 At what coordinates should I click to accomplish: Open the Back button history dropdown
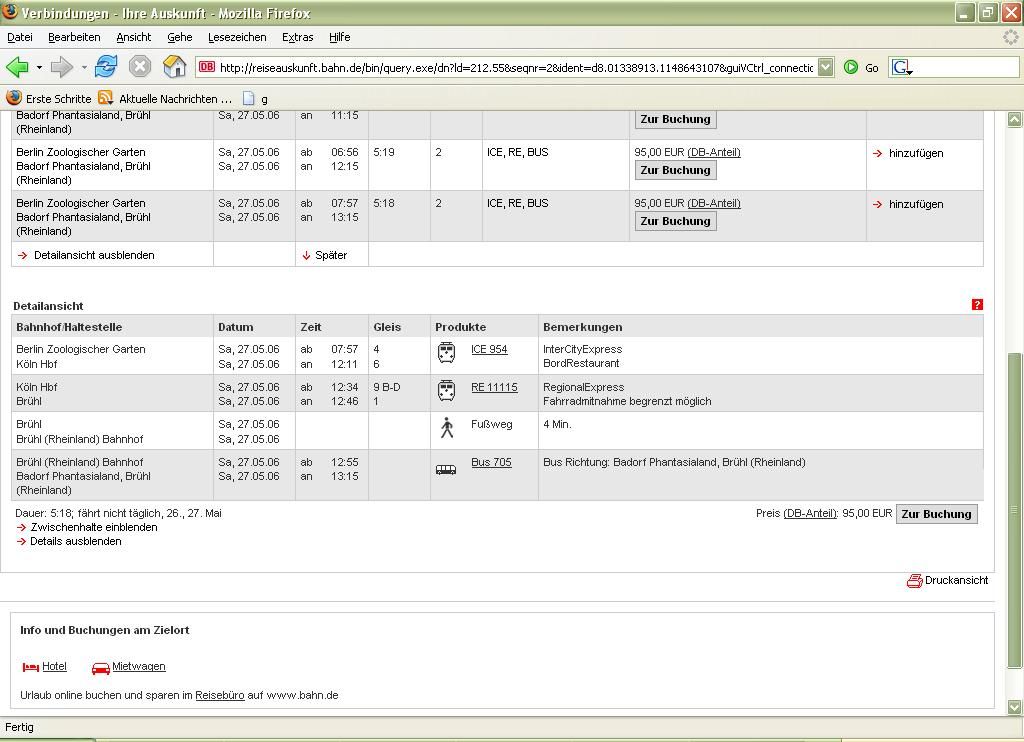coord(39,68)
